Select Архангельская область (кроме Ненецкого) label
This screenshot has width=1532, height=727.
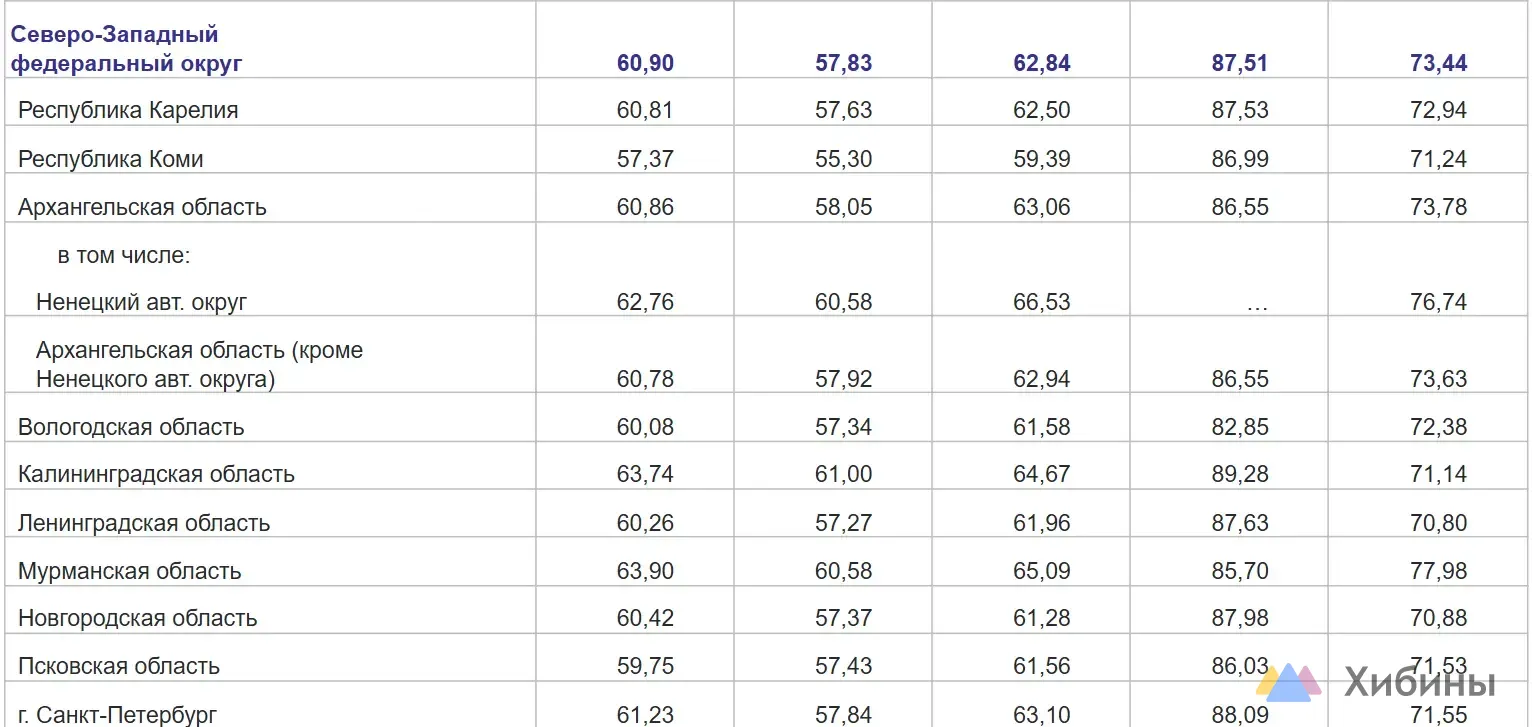point(199,365)
